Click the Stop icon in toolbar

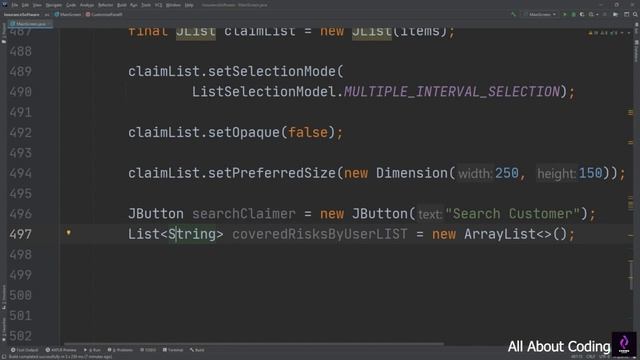[x=605, y=14]
